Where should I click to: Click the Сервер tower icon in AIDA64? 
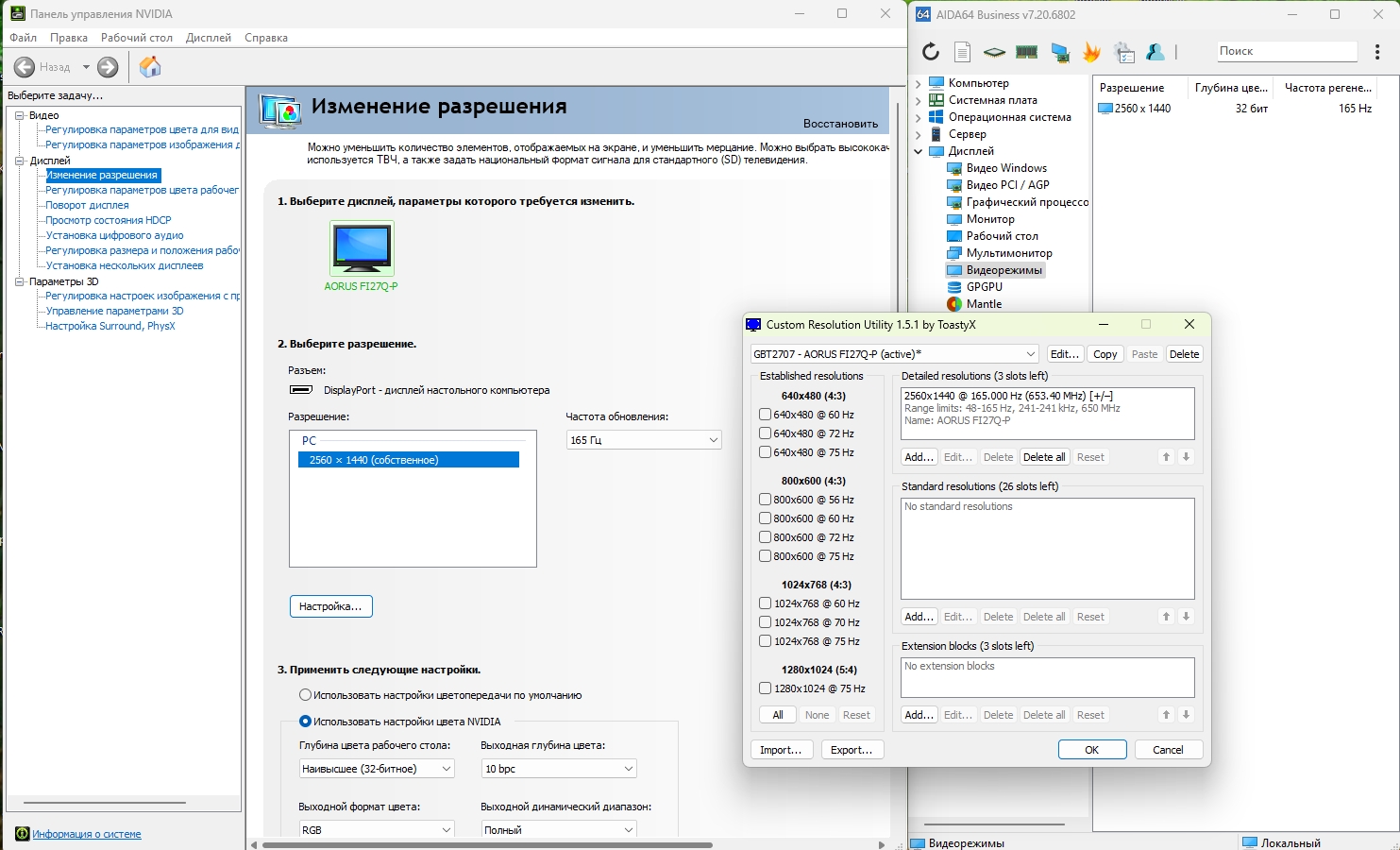pyautogui.click(x=936, y=134)
